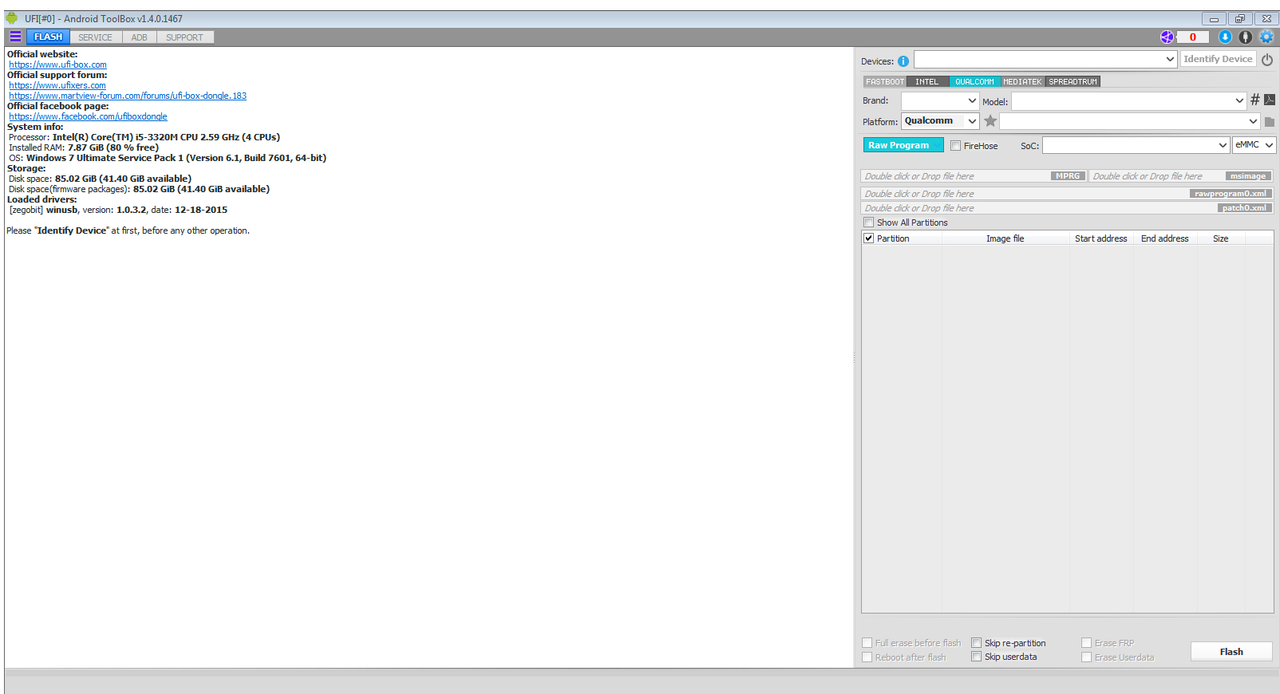Click the favorites star icon
Viewport: 1280px width, 694px height.
pyautogui.click(x=990, y=121)
